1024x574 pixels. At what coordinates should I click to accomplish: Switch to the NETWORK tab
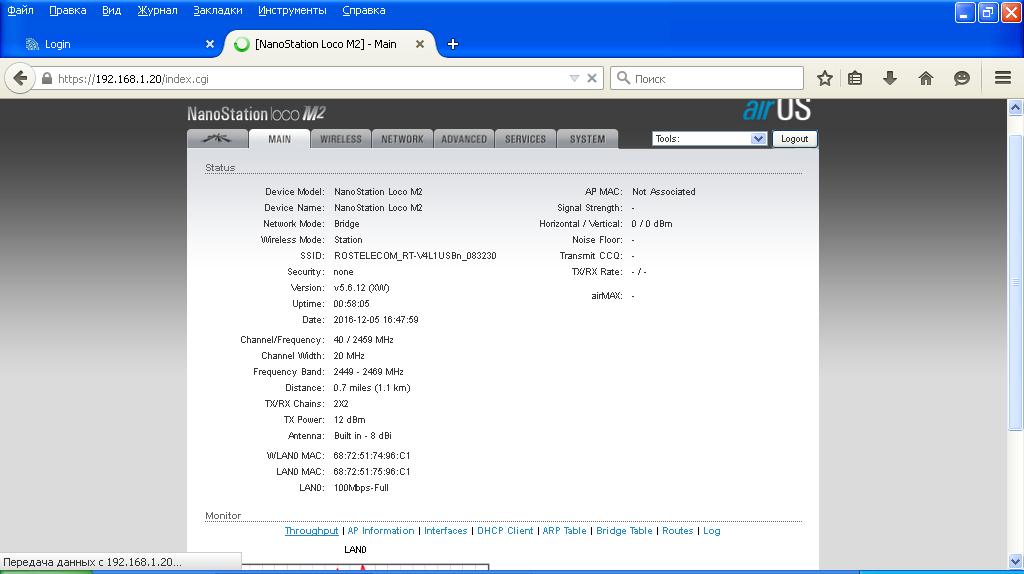tap(402, 139)
